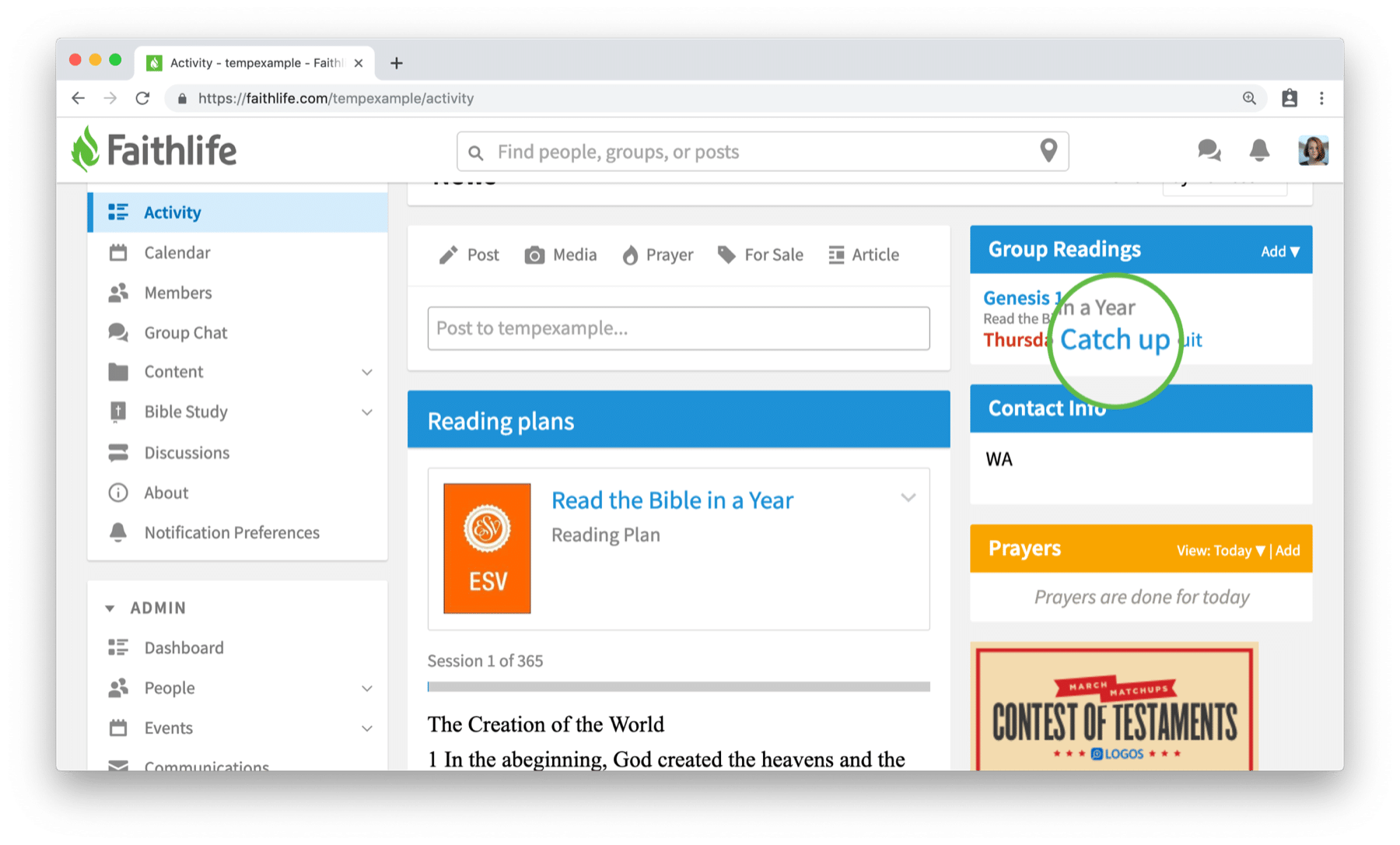Click the Members people icon

(x=118, y=293)
